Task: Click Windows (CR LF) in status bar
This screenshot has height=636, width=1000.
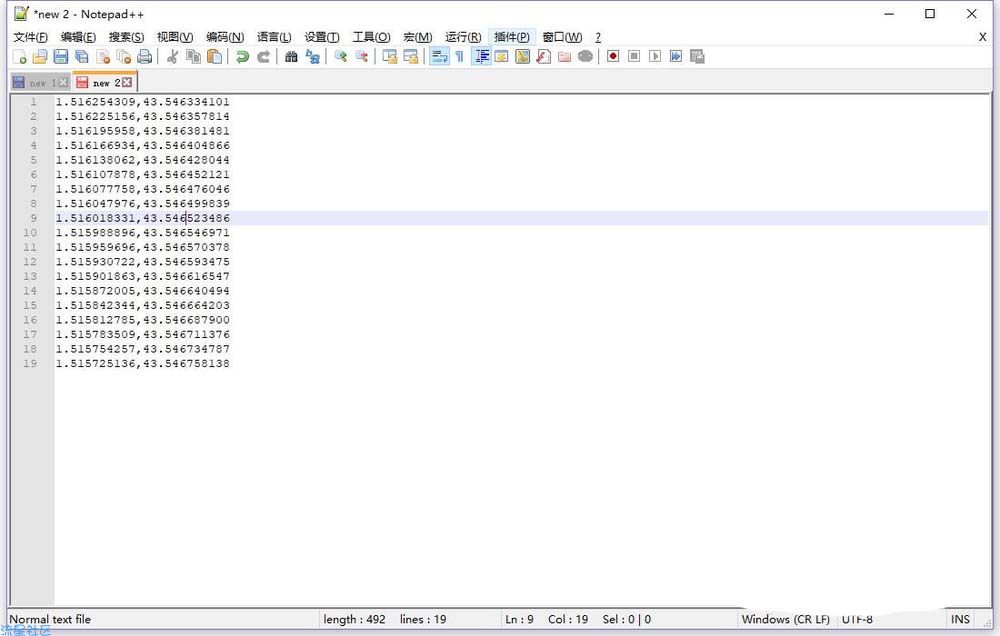Action: tap(785, 619)
